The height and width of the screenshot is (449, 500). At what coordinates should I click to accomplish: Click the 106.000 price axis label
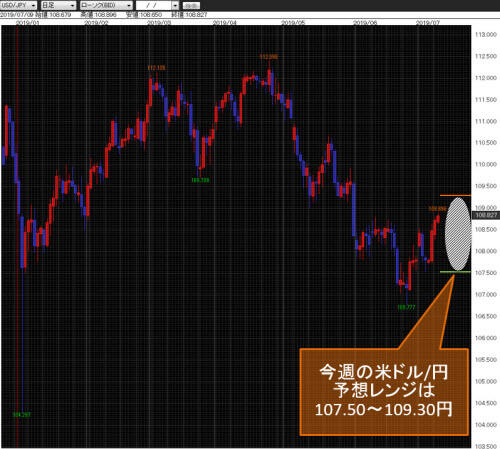point(486,338)
